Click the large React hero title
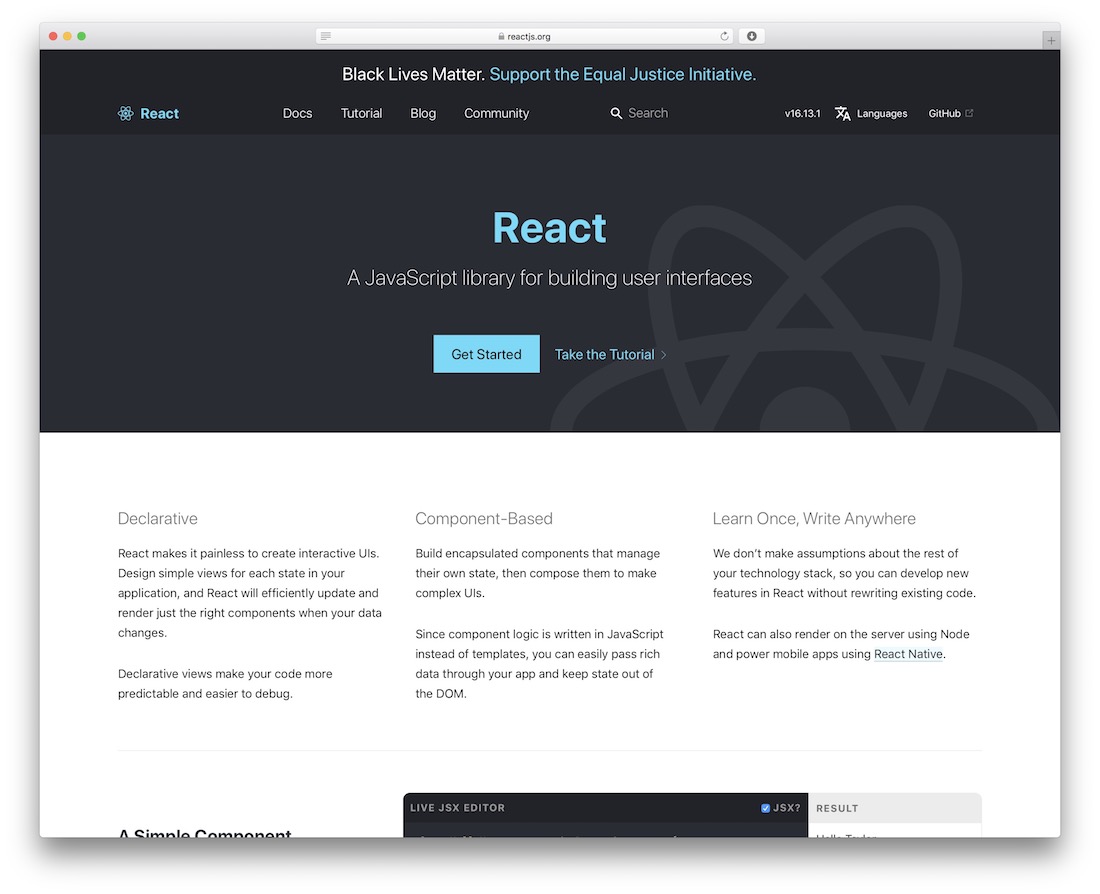The image size is (1100, 894). tap(549, 228)
